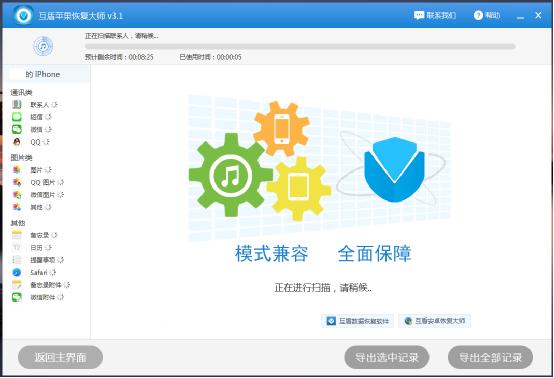The width and height of the screenshot is (554, 378).
Task: Click the 联系人 contacts icon in sidebar
Action: (17, 105)
